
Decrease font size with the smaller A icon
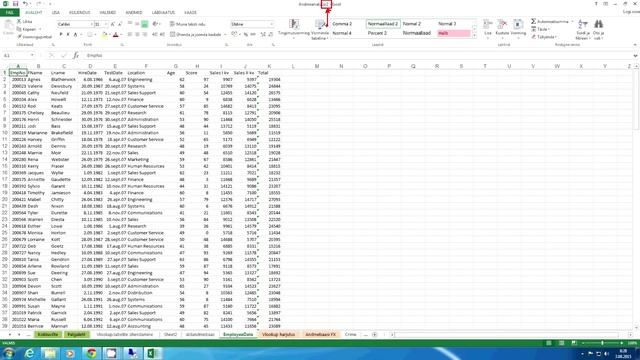tap(120, 24)
